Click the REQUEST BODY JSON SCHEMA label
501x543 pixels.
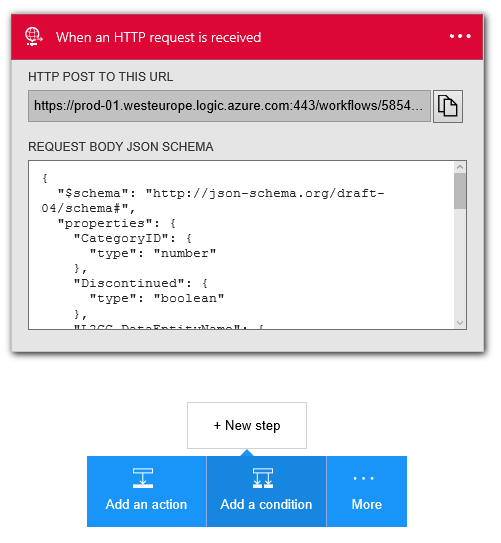[121, 147]
